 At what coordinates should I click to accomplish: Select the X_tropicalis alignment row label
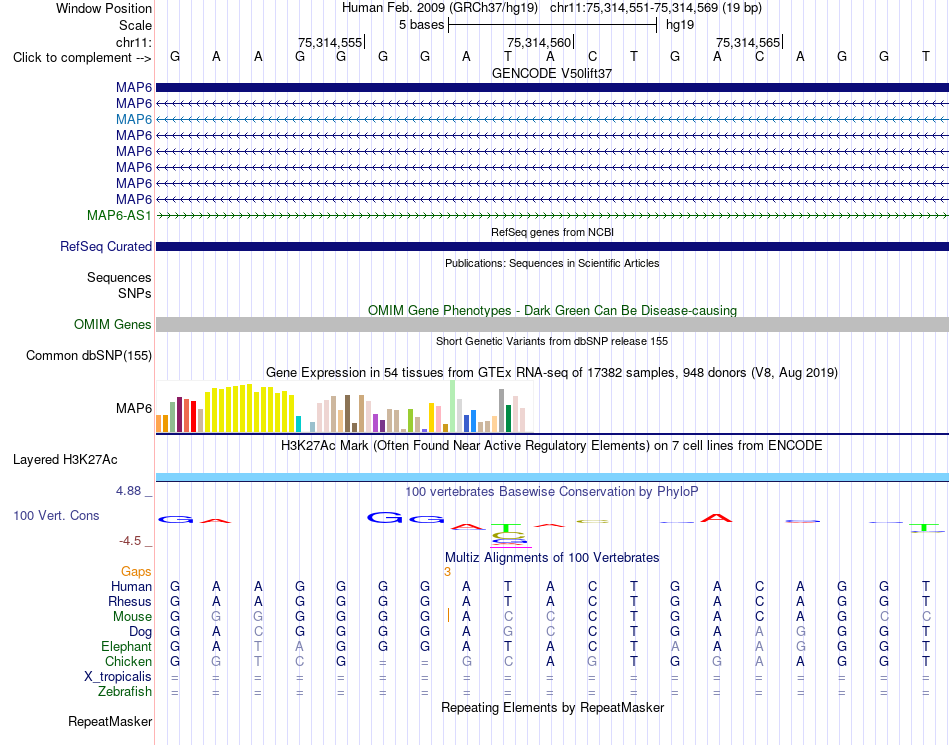118,677
